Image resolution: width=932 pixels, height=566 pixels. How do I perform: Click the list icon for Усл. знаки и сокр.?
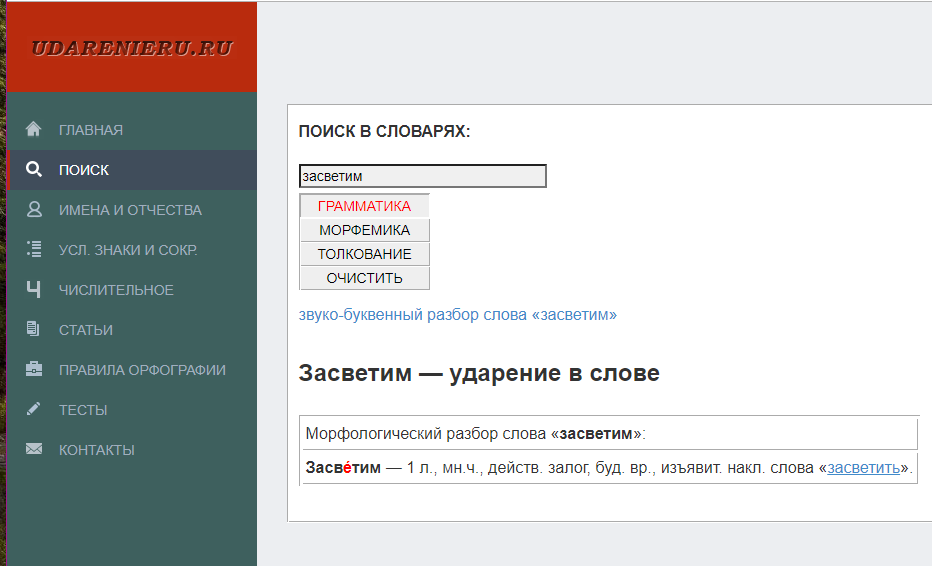(34, 250)
